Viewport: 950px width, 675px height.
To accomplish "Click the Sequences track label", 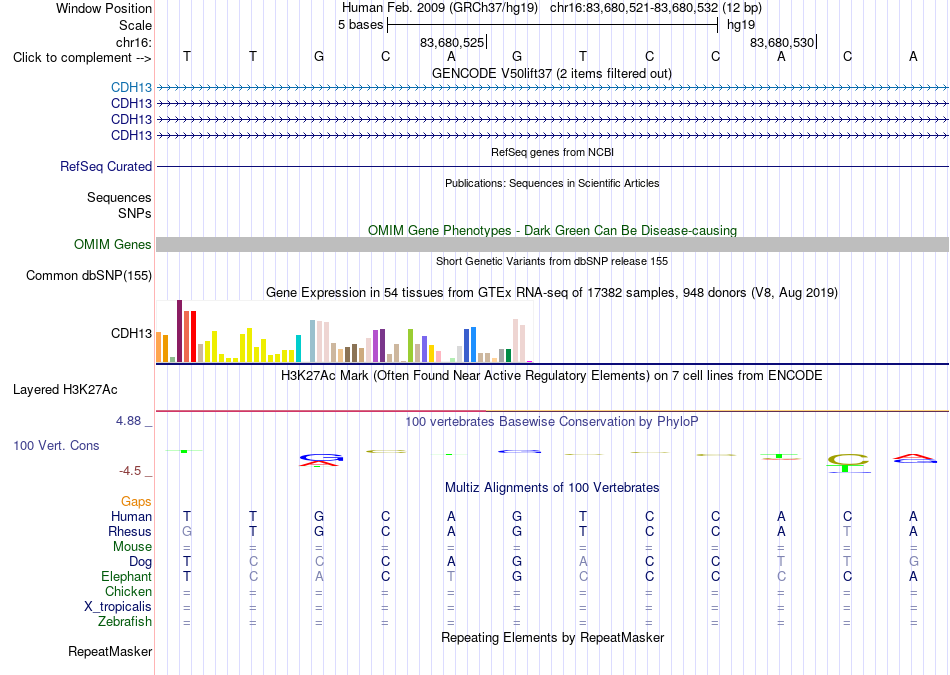I will click(x=119, y=198).
